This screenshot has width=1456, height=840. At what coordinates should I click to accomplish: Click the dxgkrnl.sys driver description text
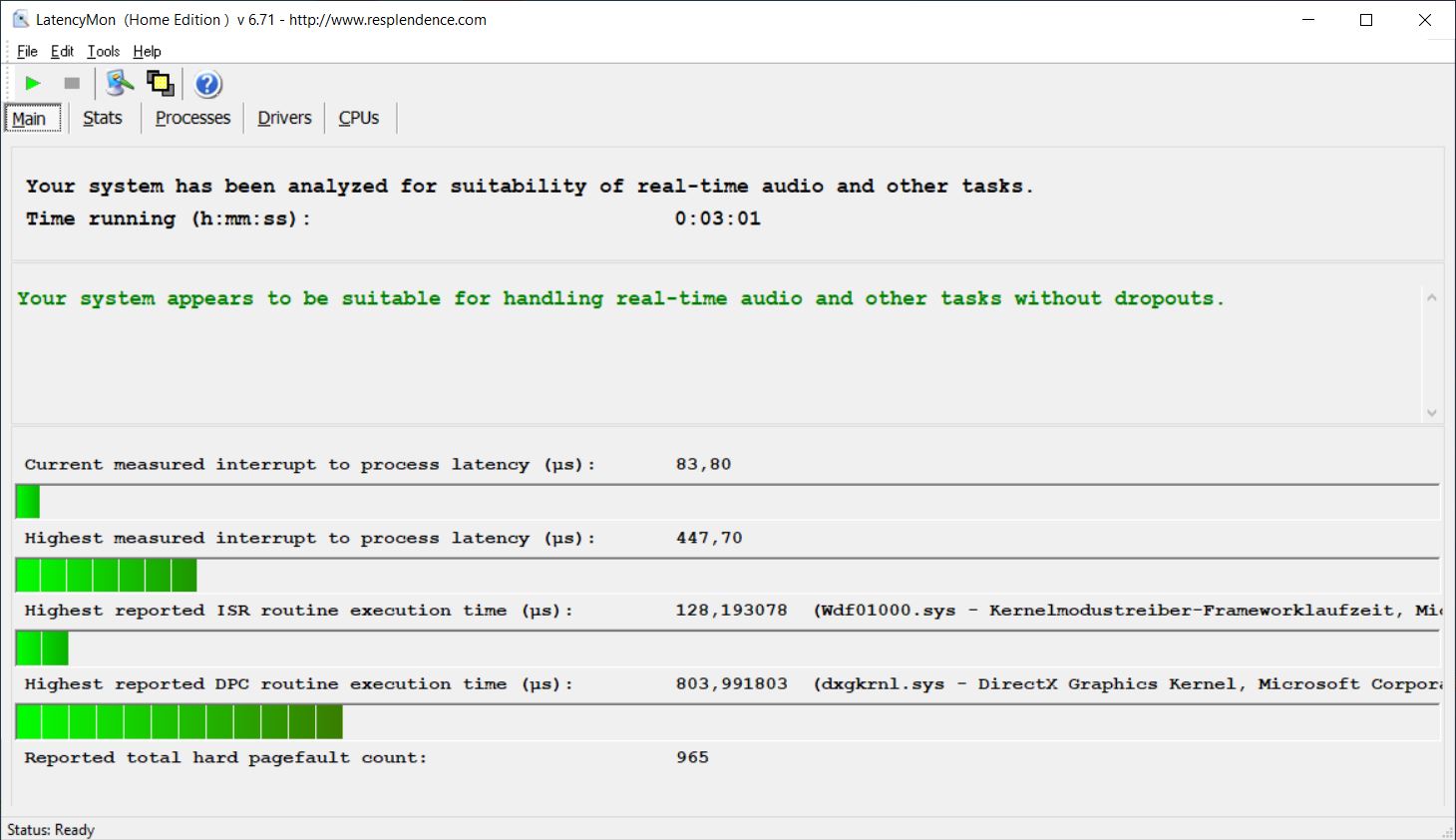(1127, 684)
